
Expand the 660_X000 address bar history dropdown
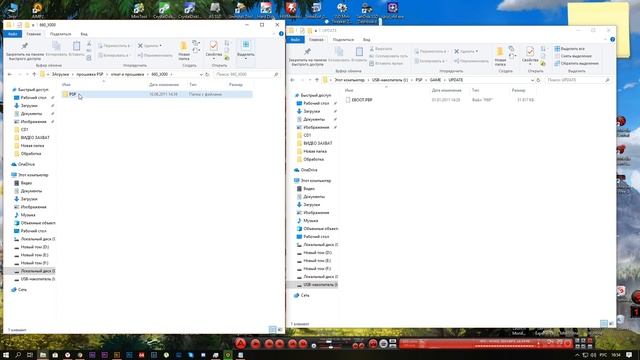[x=201, y=74]
